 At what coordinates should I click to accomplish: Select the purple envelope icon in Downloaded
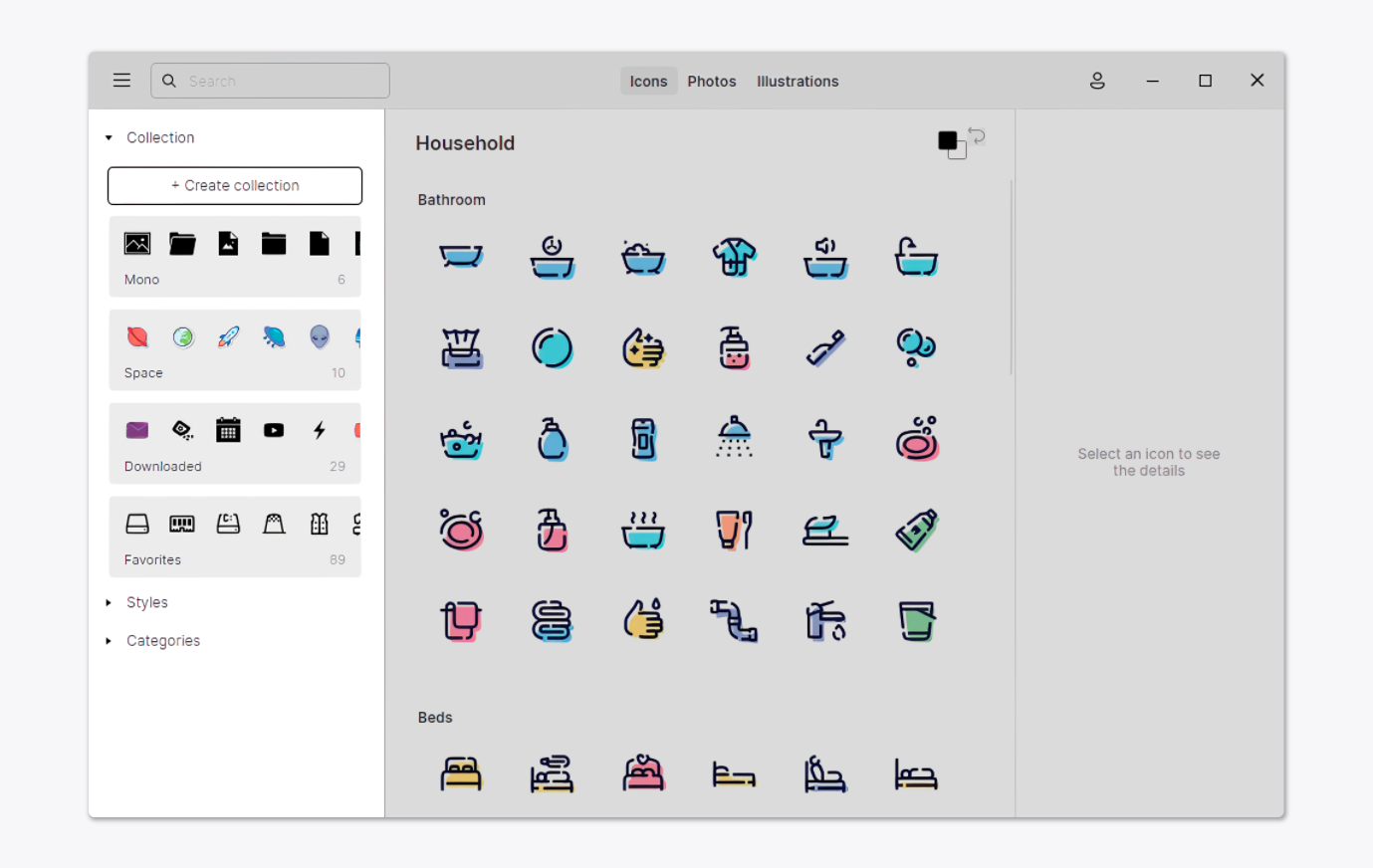pos(137,430)
